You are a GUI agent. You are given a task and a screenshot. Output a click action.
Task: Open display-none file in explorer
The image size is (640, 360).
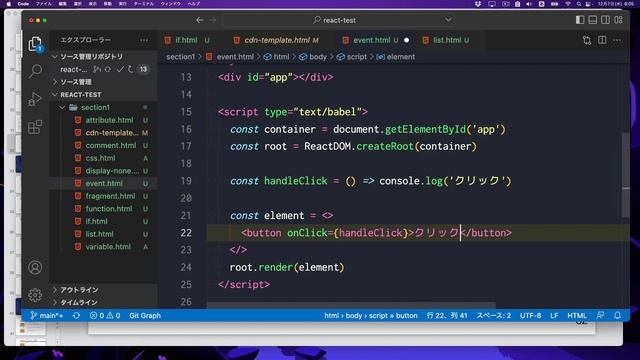pos(112,171)
